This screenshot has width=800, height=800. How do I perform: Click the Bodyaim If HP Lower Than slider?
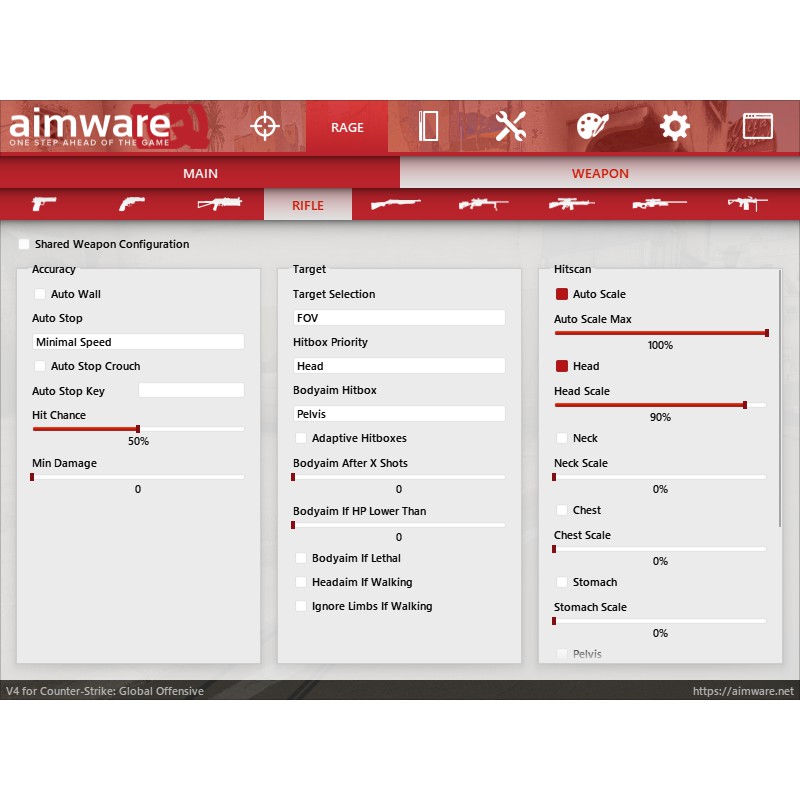point(399,525)
